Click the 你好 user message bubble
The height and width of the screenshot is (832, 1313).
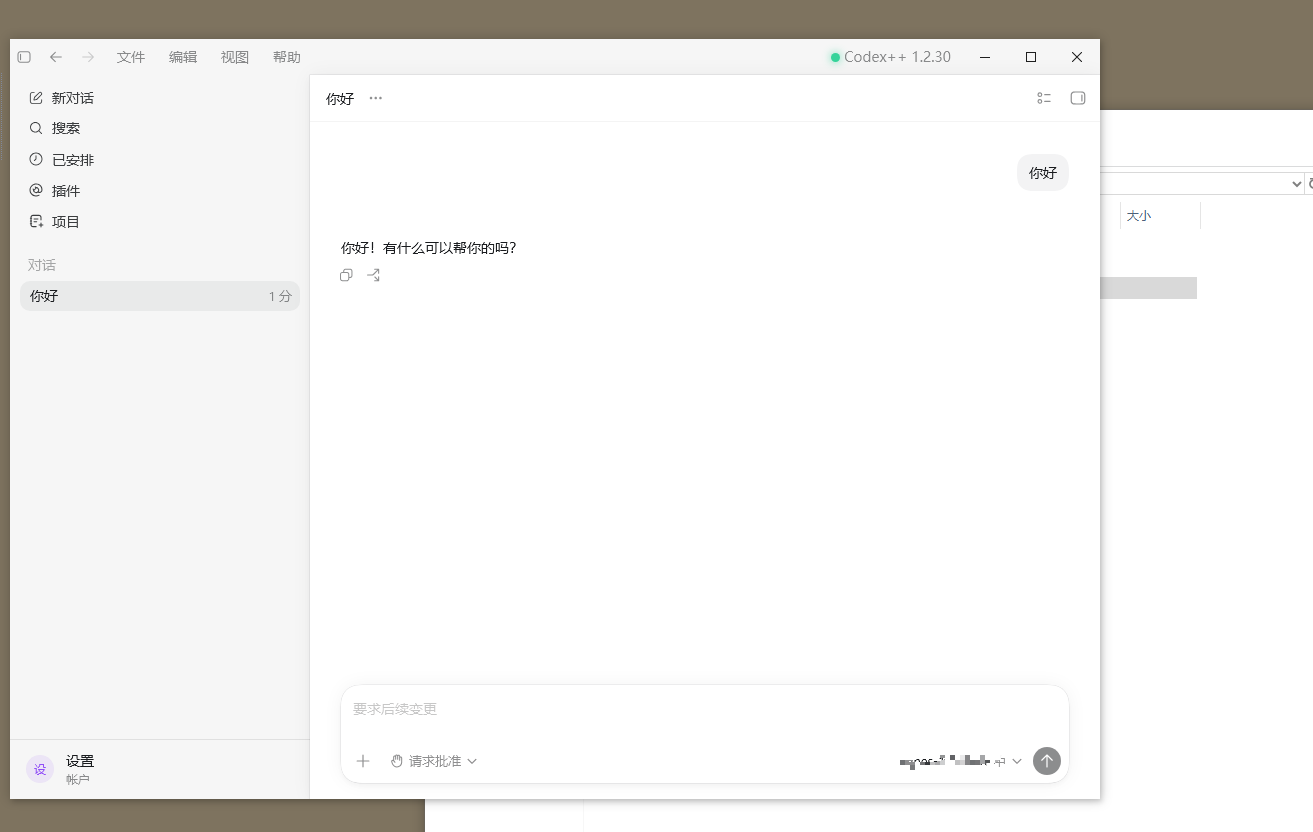1043,173
